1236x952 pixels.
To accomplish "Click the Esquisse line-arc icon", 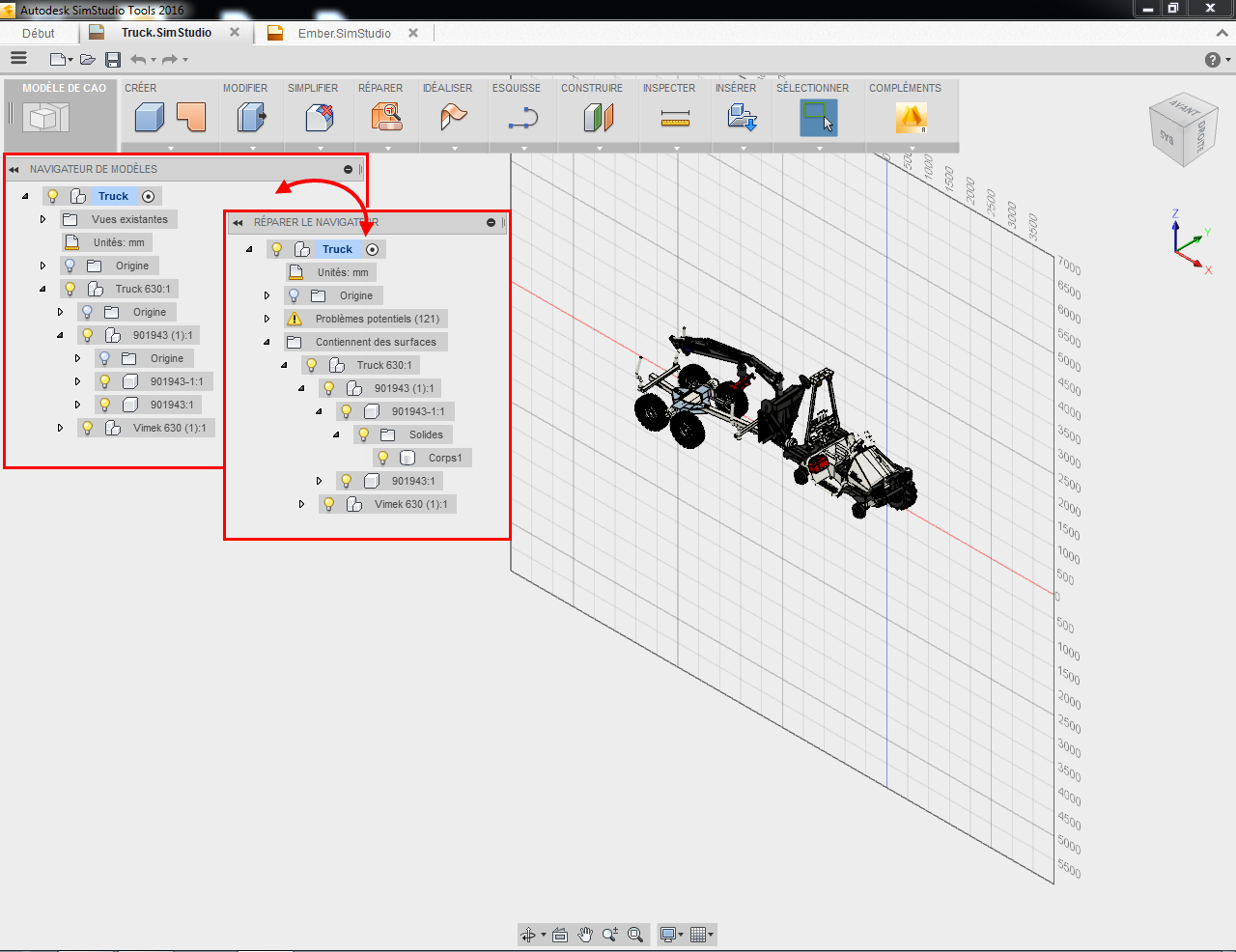I will click(x=523, y=118).
